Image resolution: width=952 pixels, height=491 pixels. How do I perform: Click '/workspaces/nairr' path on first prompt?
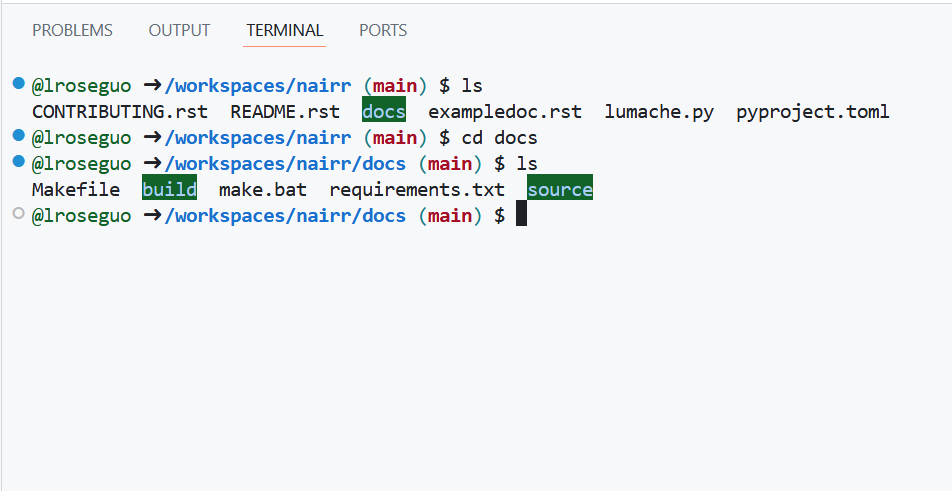tap(257, 86)
